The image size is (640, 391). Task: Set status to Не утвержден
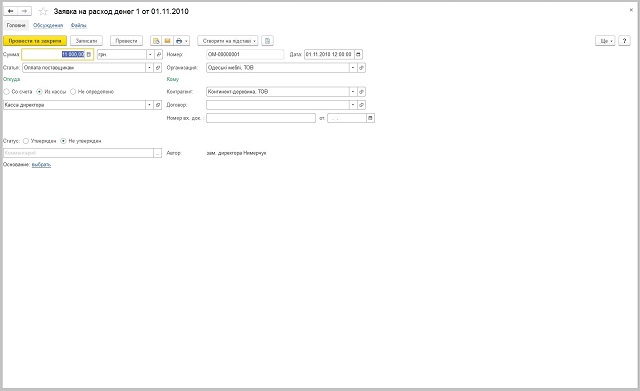coord(81,141)
